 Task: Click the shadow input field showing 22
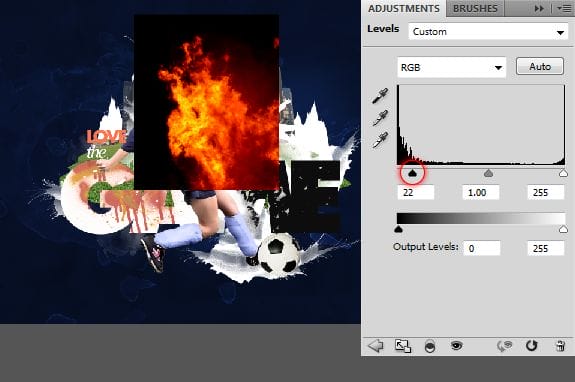[x=416, y=192]
